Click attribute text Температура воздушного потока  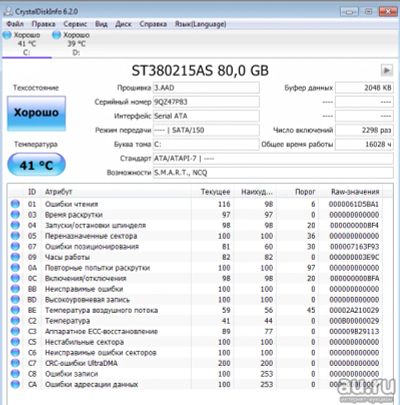coord(101,310)
